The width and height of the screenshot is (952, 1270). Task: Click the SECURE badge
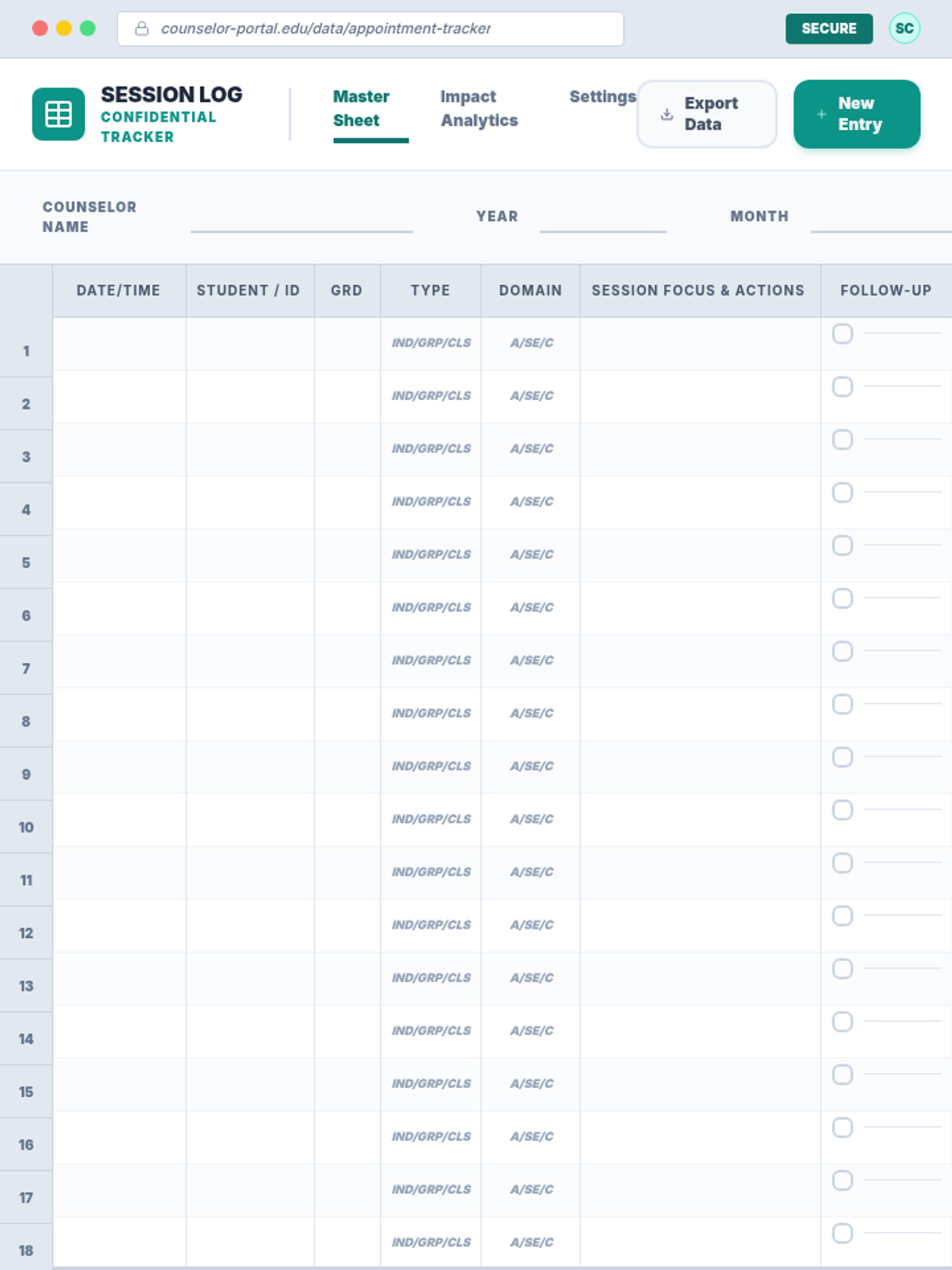[x=828, y=29]
